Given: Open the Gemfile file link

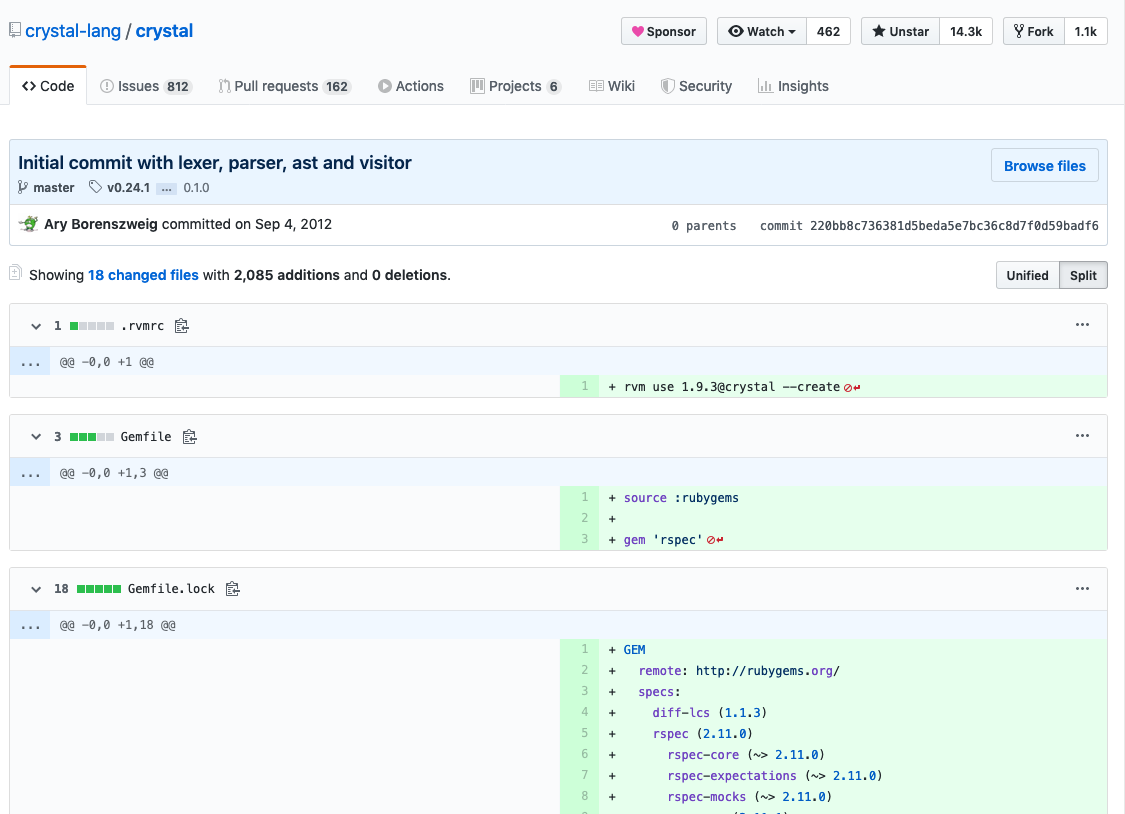Looking at the screenshot, I should coord(146,437).
